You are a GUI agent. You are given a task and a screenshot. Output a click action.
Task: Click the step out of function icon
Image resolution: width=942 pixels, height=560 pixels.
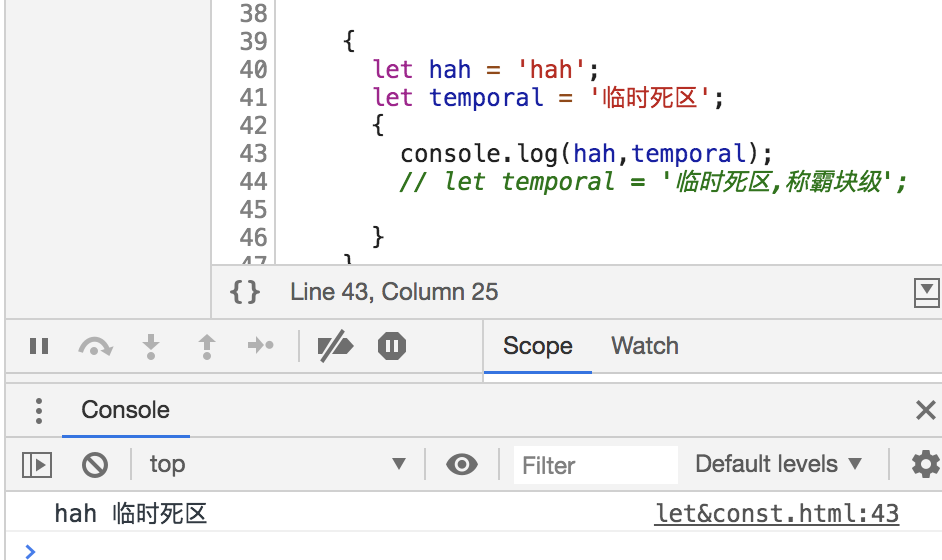point(207,347)
